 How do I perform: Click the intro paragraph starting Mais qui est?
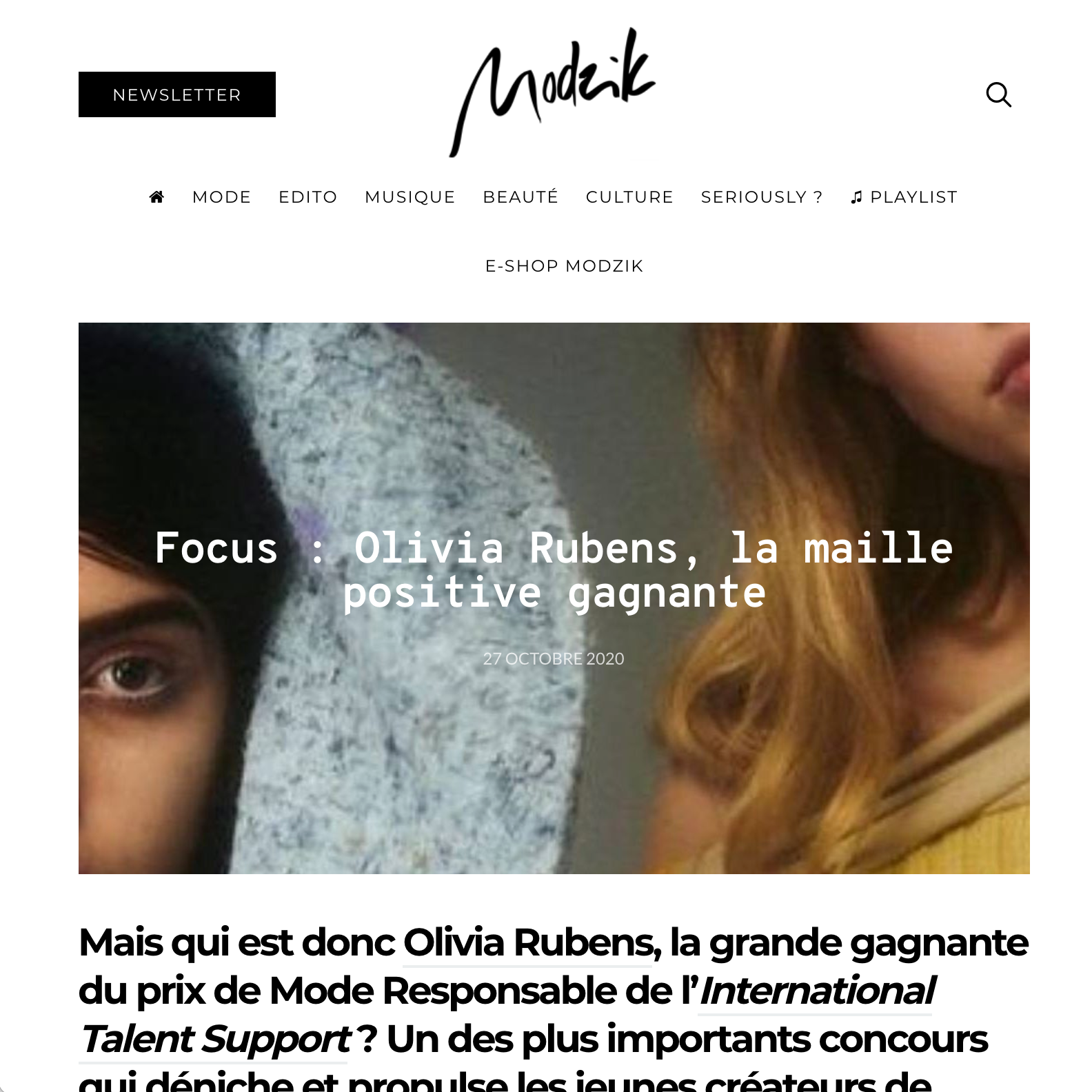(x=554, y=1008)
